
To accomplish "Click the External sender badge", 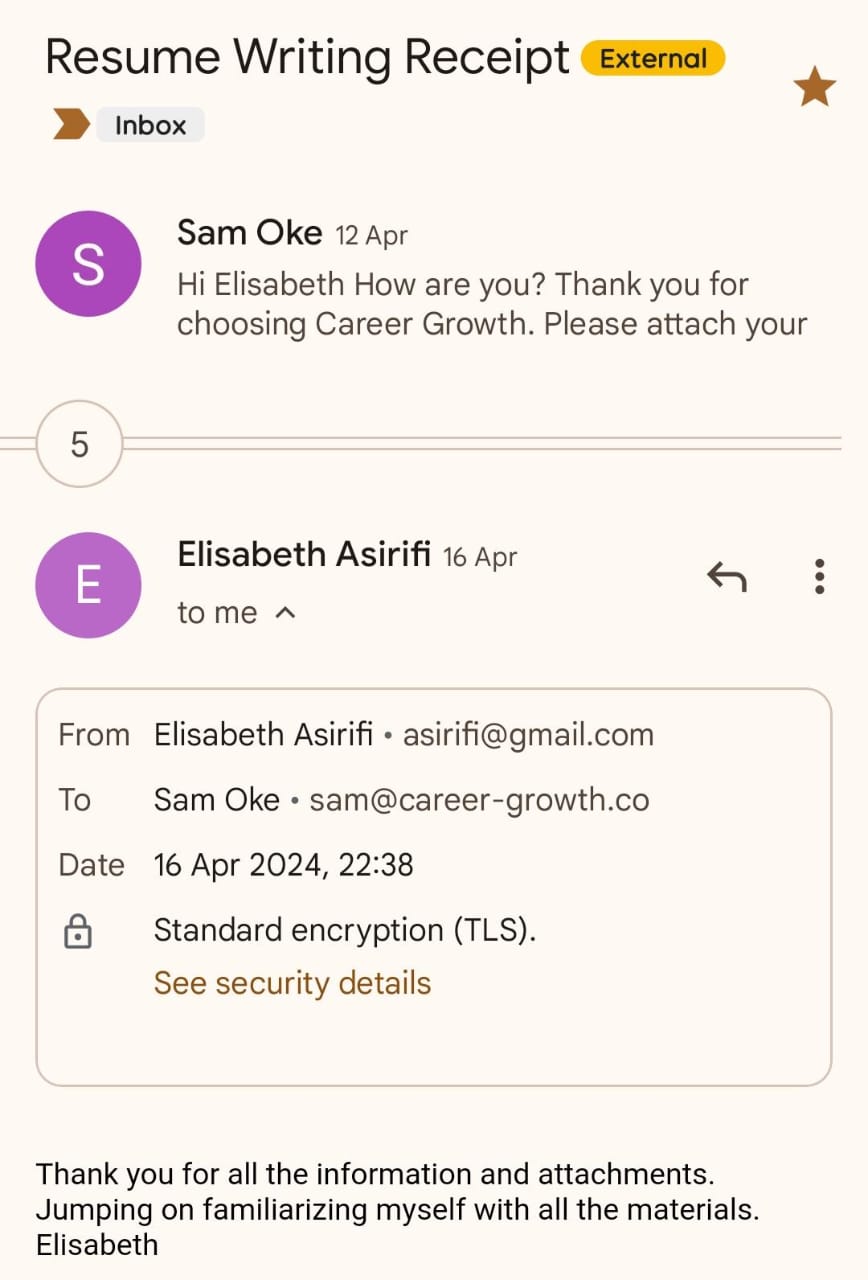I will 653,58.
